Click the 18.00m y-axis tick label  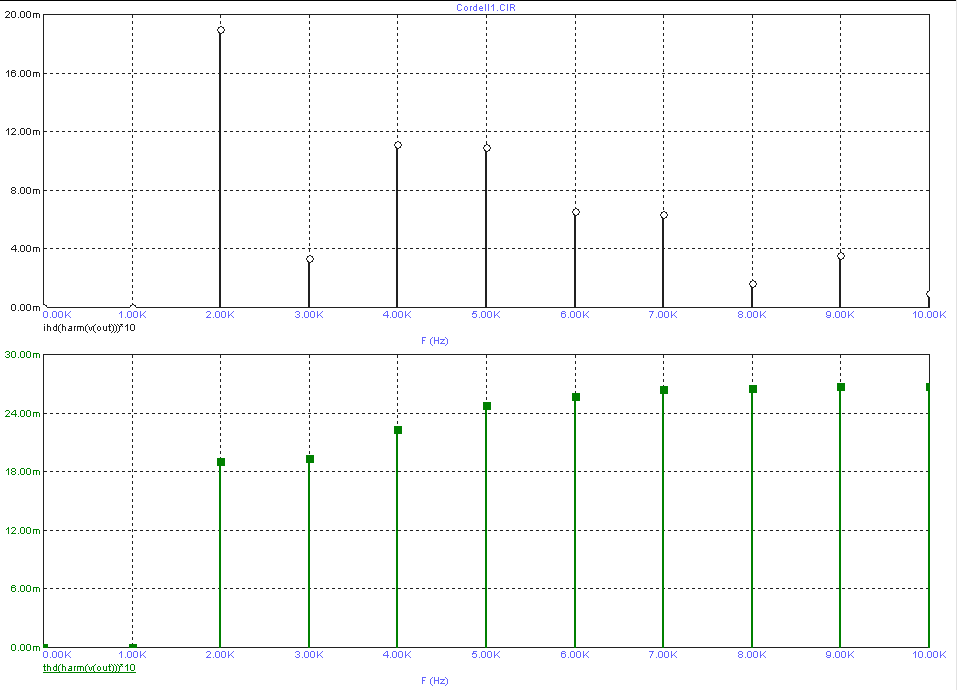click(22, 472)
